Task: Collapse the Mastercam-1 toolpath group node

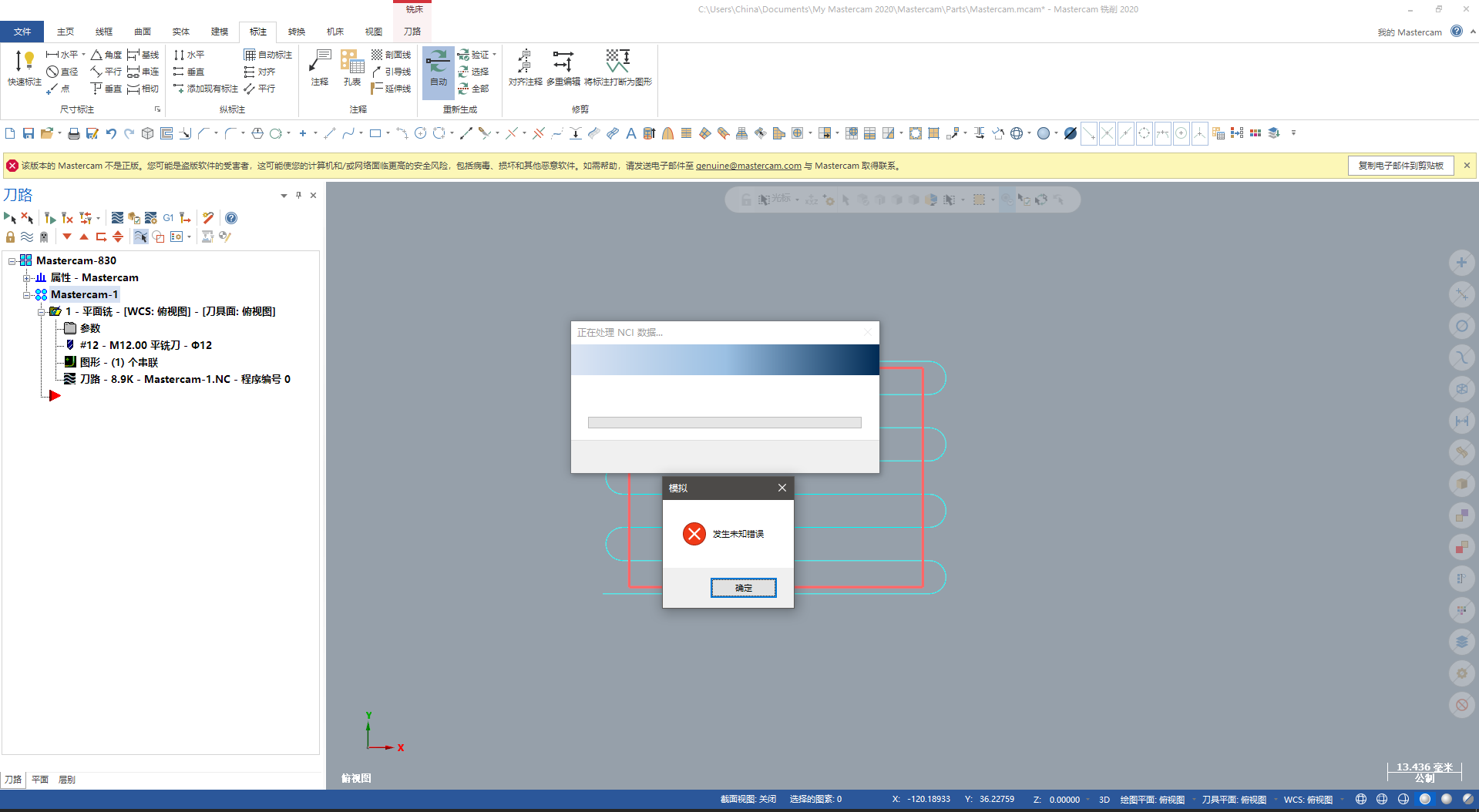Action: 26,295
